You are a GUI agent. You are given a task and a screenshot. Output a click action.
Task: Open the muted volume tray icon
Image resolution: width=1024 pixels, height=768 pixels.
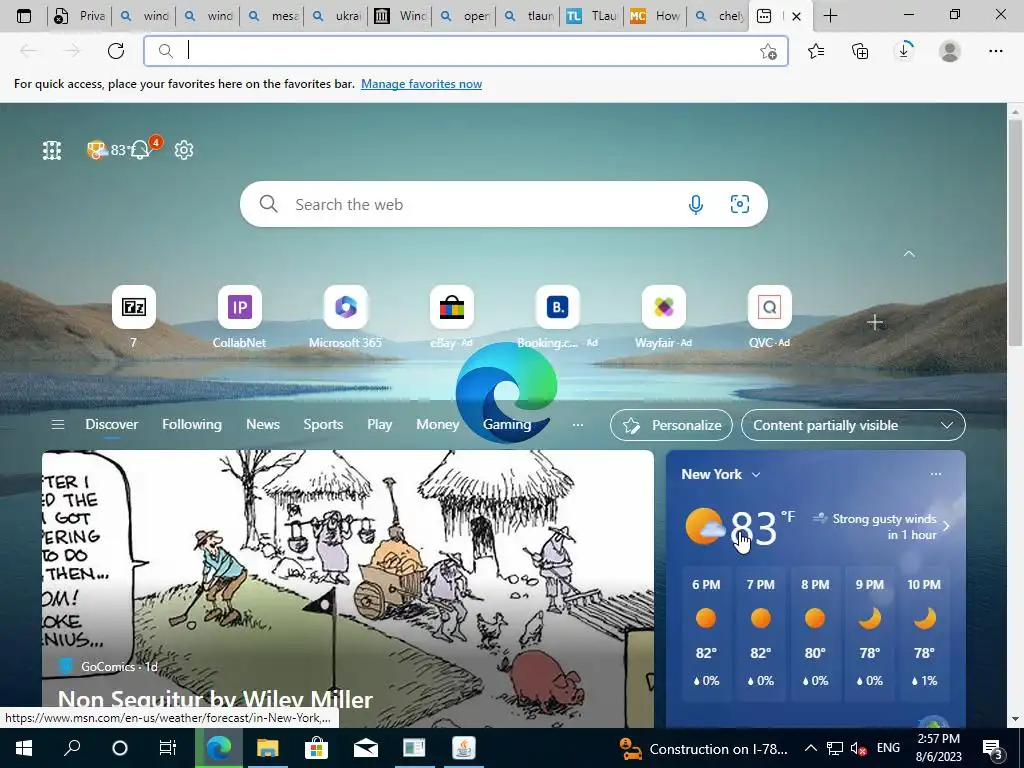858,748
